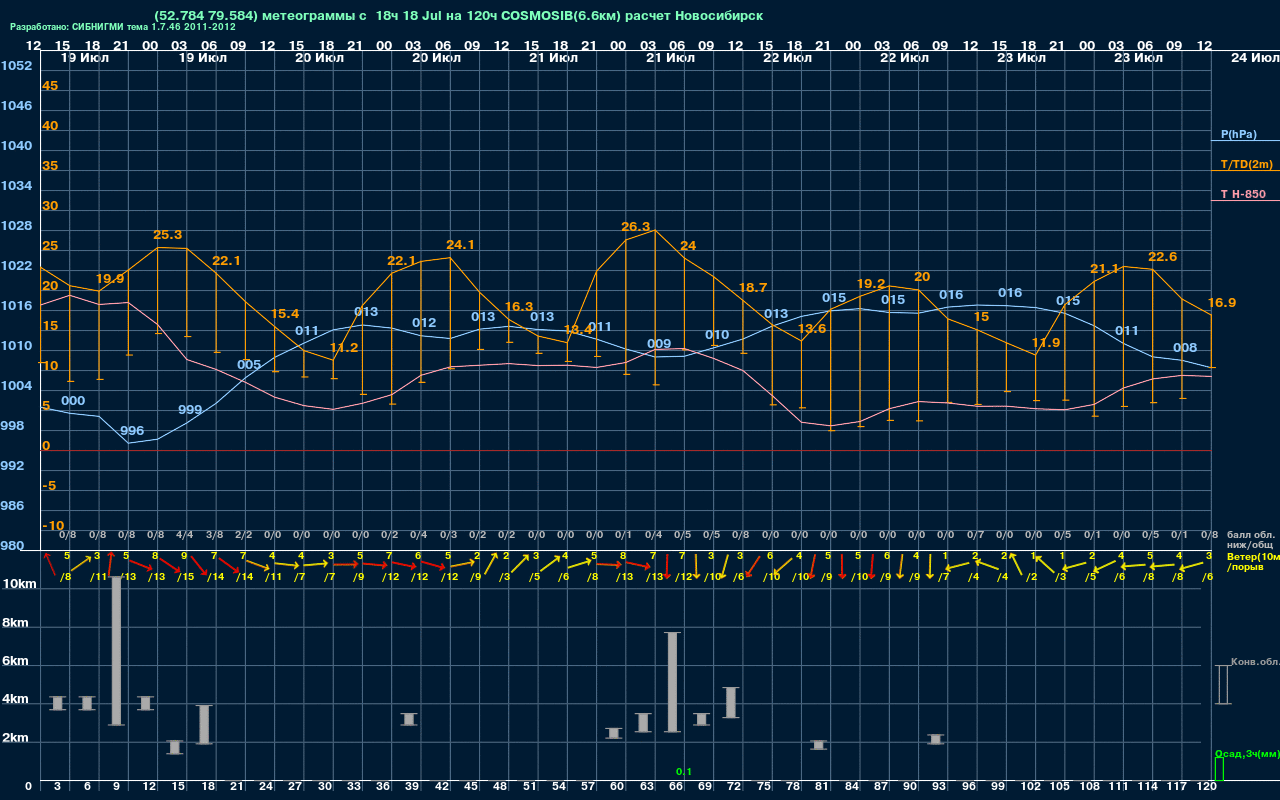Viewport: 1280px width, 800px height.
Task: Click the orange 40 temperature axis label
Action: [x=50, y=126]
